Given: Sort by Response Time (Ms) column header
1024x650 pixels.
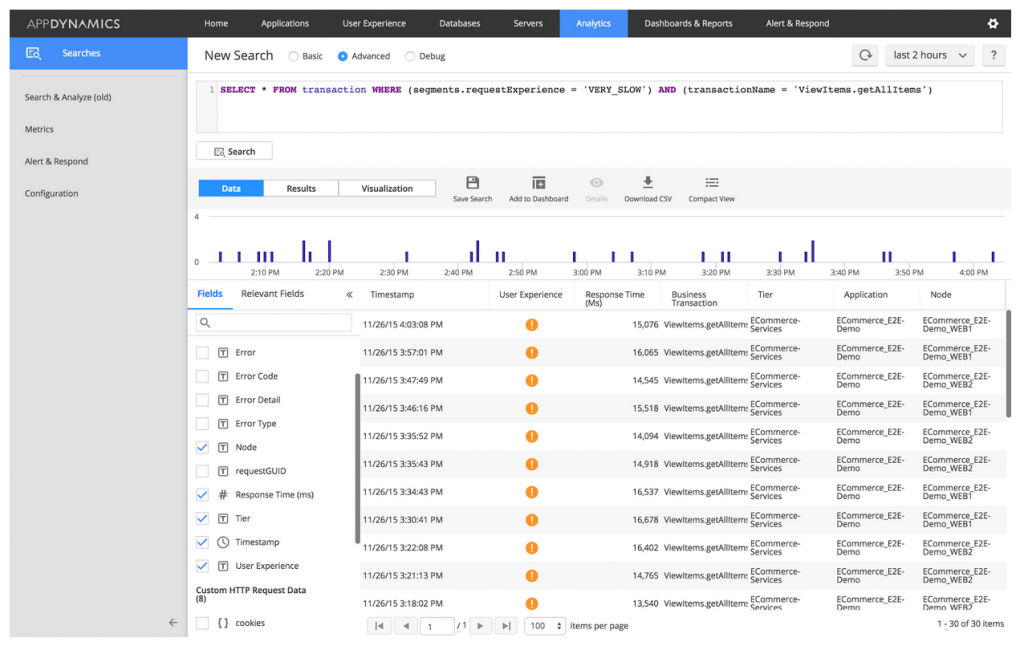Looking at the screenshot, I should 615,299.
